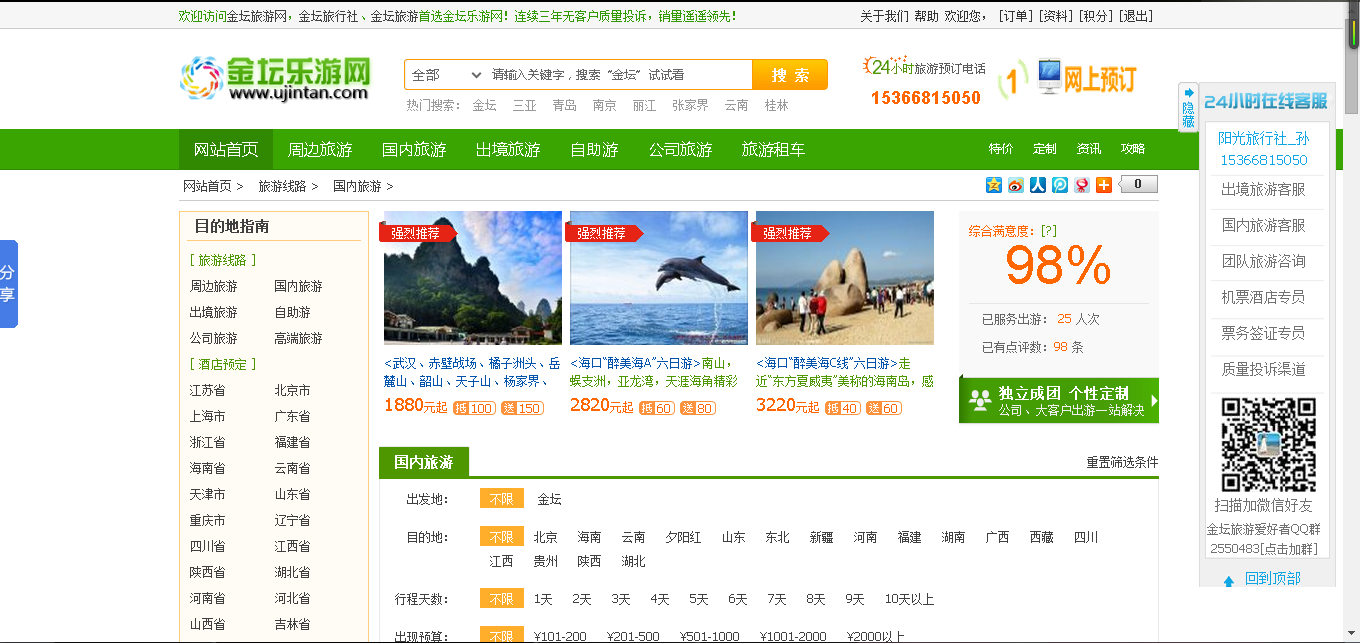1360x643 pixels.
Task: Select 不限 for 出发地 filter
Action: [501, 499]
